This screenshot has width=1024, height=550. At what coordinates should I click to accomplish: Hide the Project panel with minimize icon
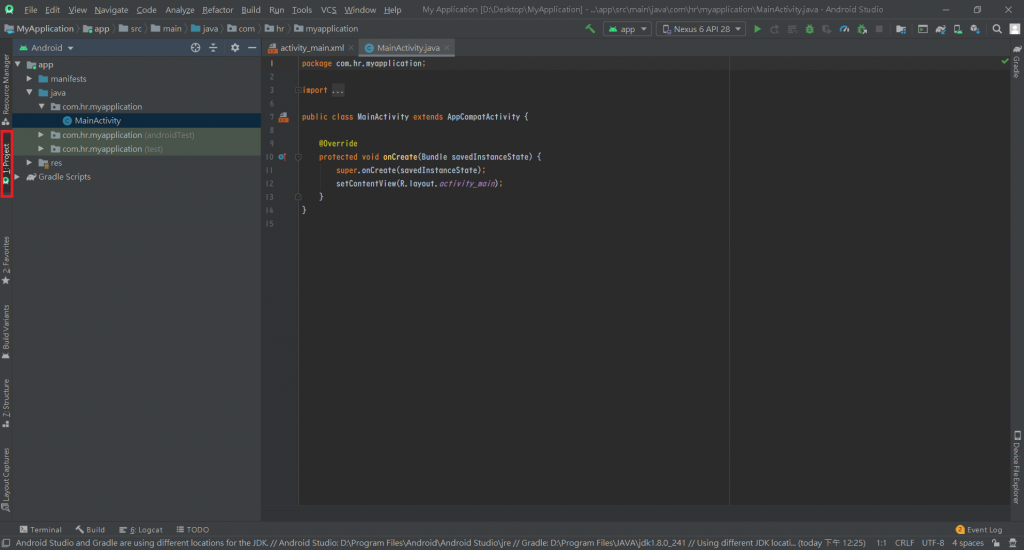(253, 47)
